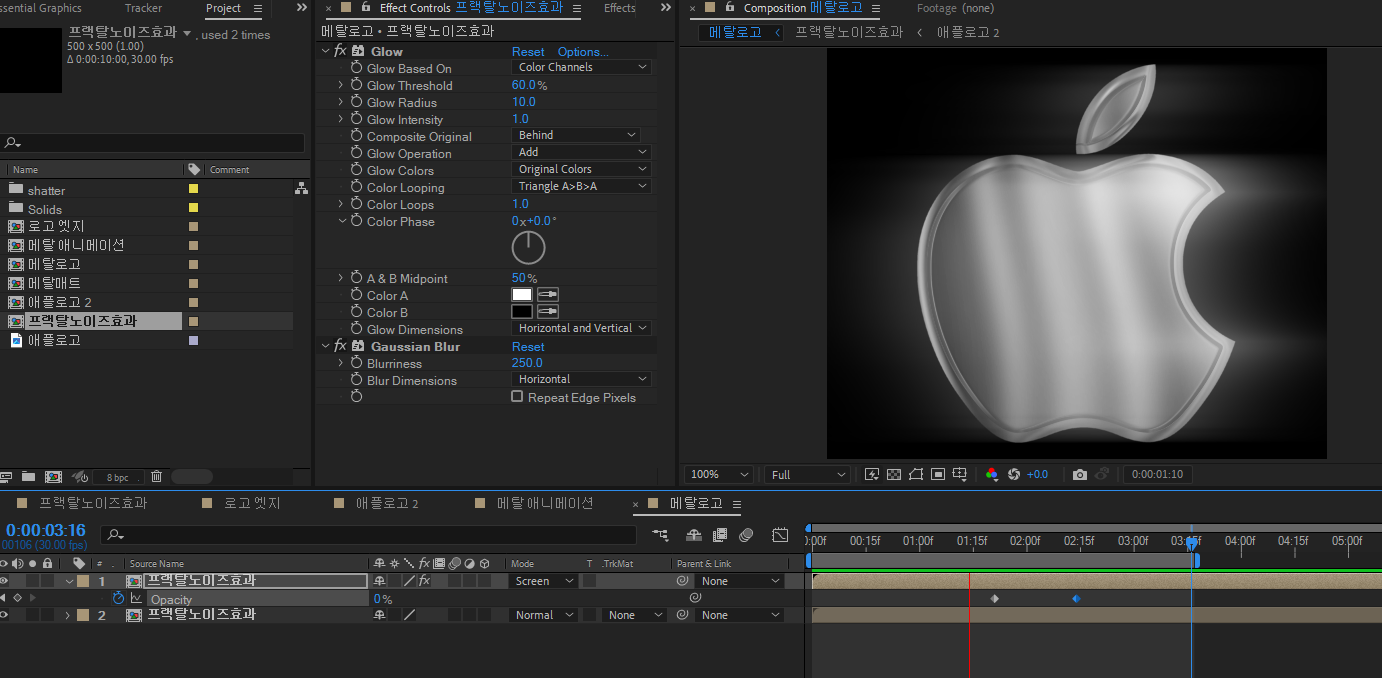Click the Interpret Footage icon in Project panel

[x=5, y=477]
